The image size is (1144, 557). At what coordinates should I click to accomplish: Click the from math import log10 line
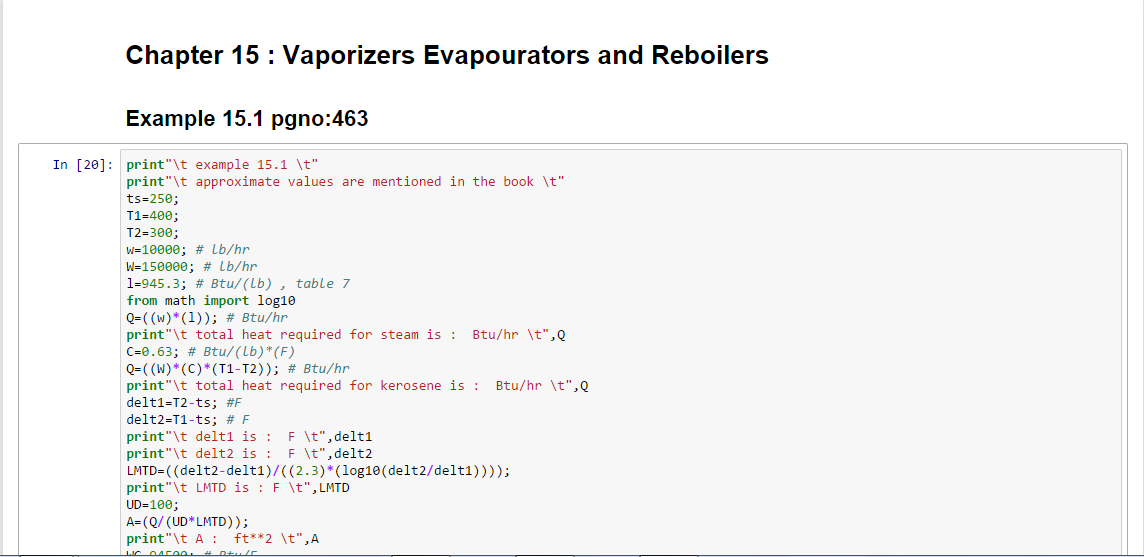pyautogui.click(x=211, y=301)
